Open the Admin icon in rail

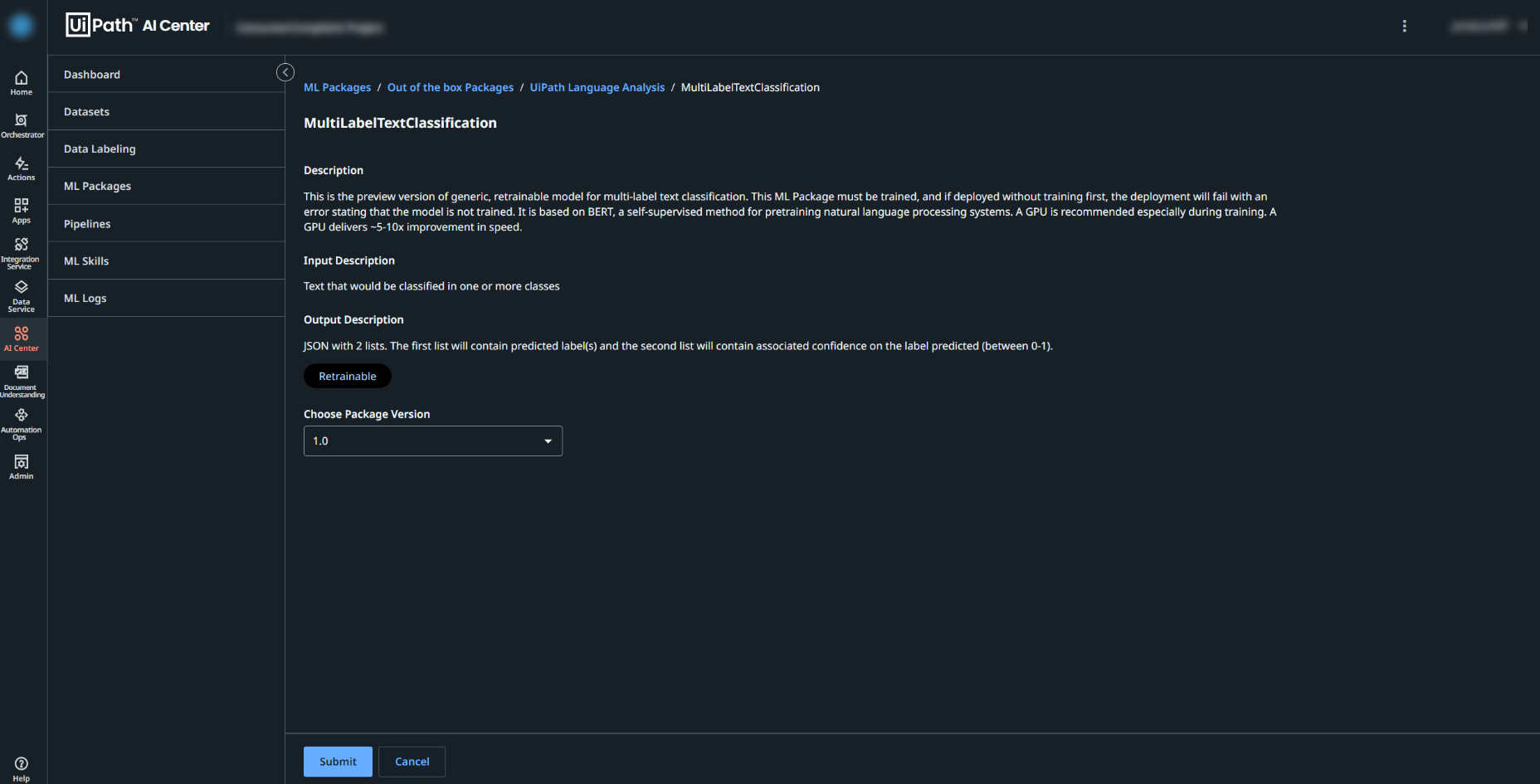(x=22, y=467)
